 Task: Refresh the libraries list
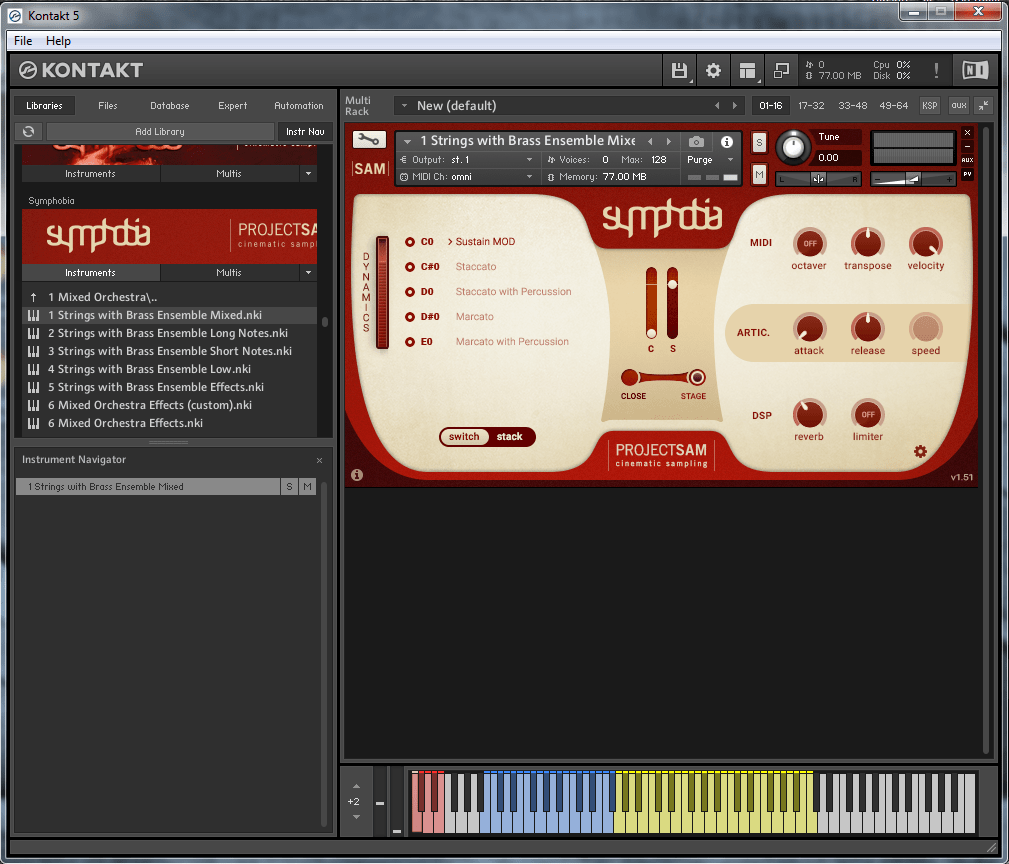pyautogui.click(x=28, y=131)
